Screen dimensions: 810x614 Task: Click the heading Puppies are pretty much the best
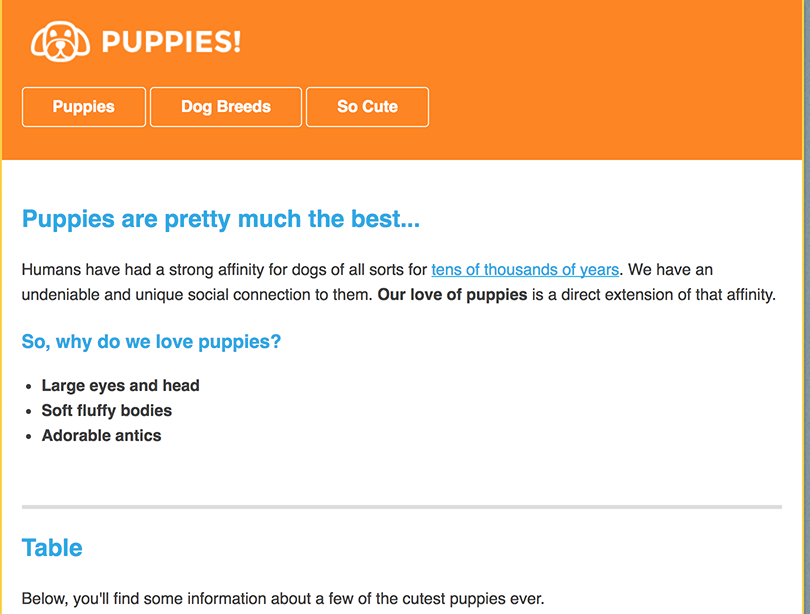221,219
